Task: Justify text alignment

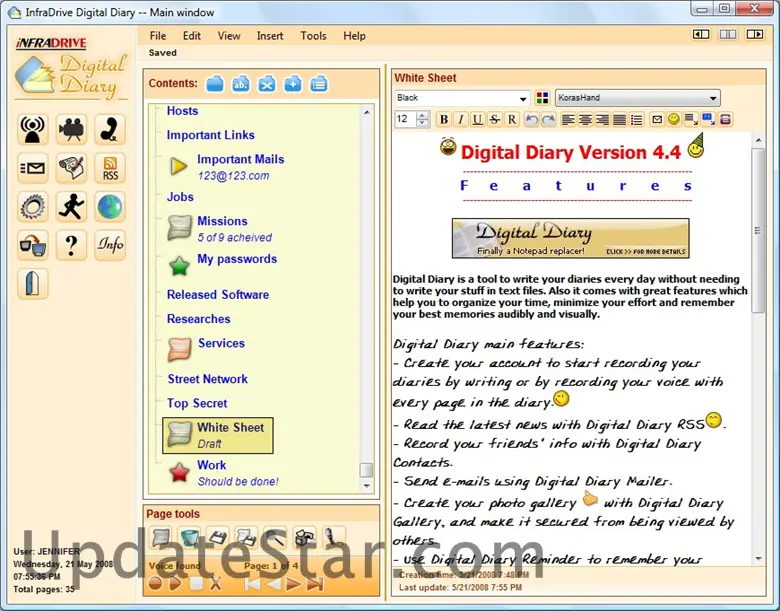Action: click(x=619, y=119)
